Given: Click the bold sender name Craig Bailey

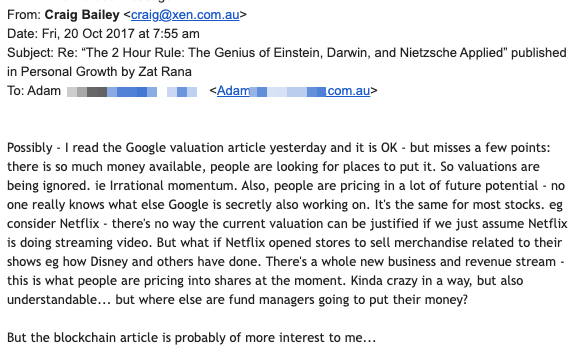Looking at the screenshot, I should coord(82,15).
